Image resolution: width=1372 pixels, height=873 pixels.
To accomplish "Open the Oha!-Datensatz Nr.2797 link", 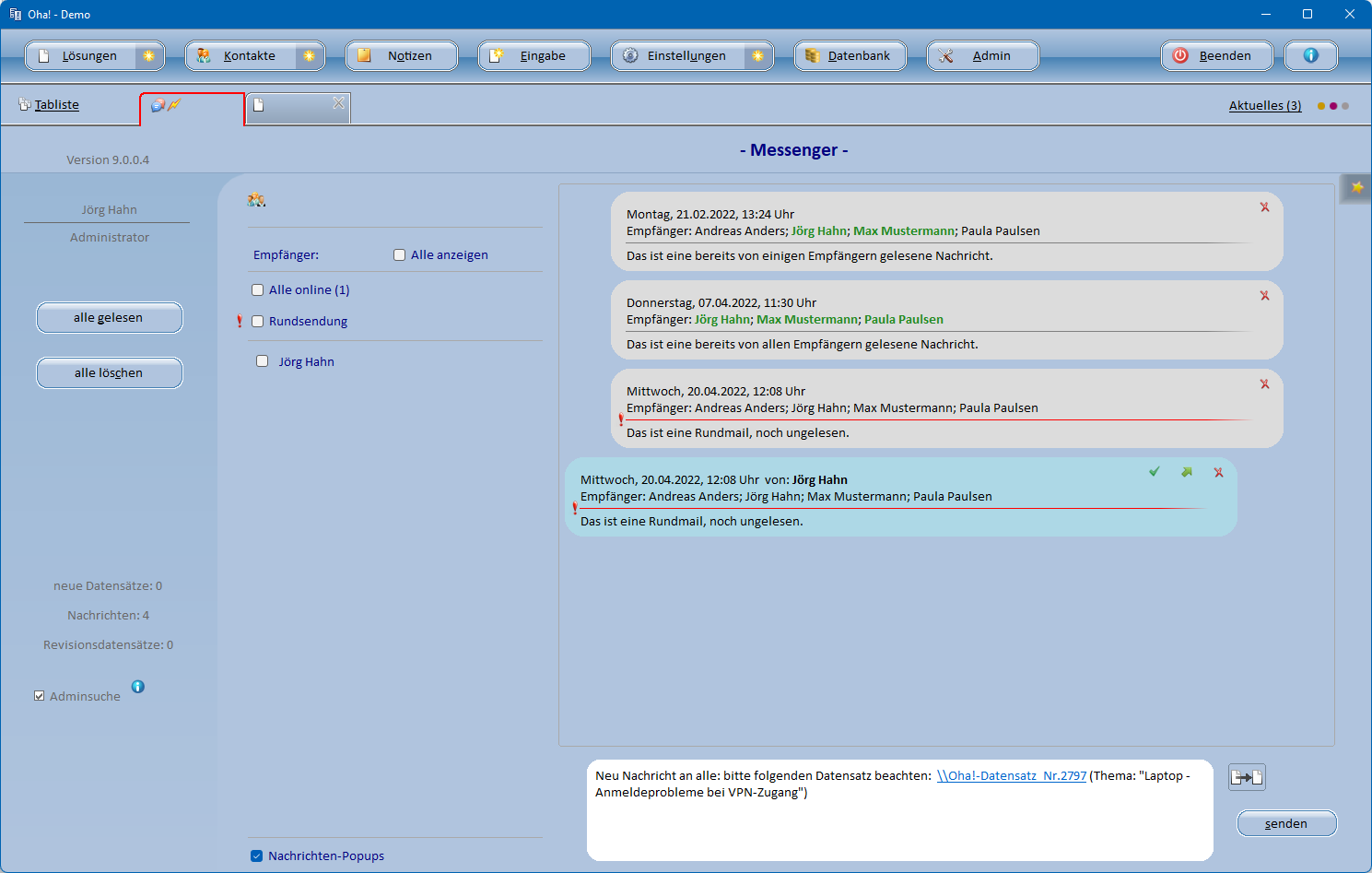I will [1011, 776].
